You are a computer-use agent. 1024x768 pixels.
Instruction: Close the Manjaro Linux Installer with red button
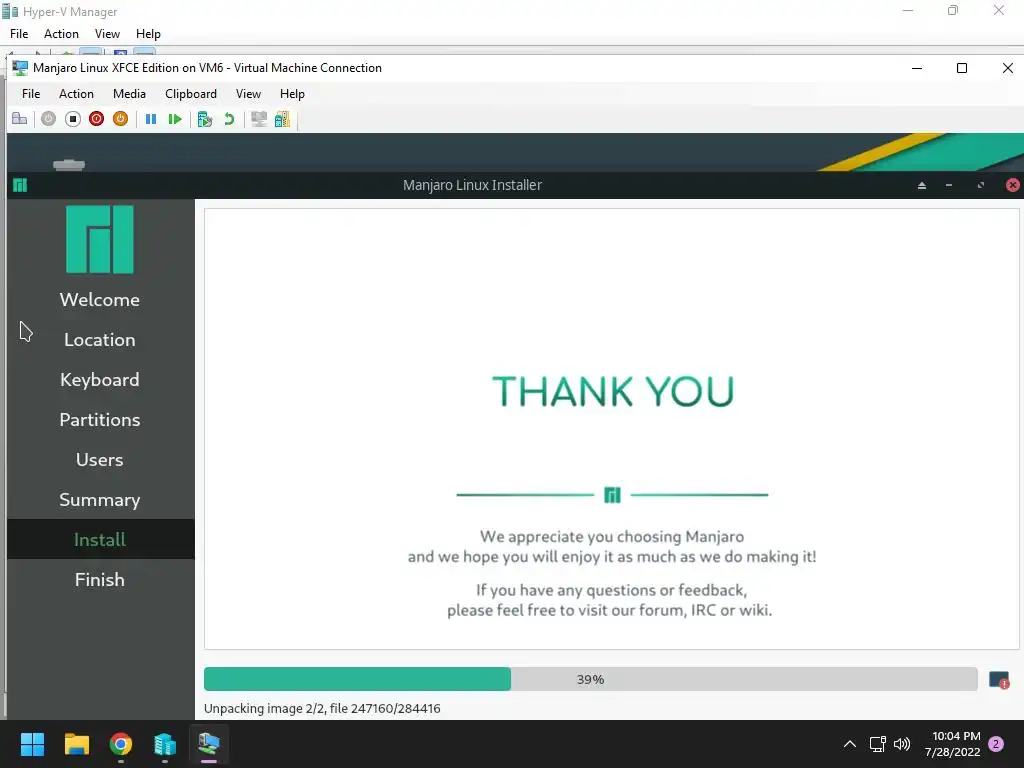(1012, 185)
